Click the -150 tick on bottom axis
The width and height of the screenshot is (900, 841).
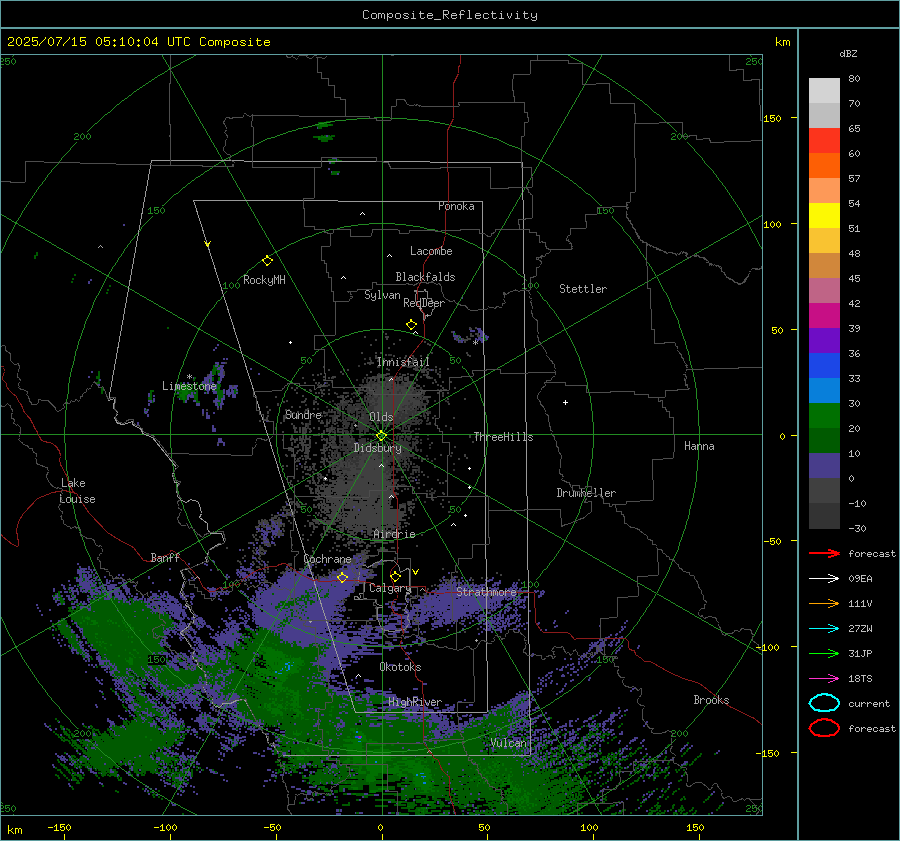59,827
